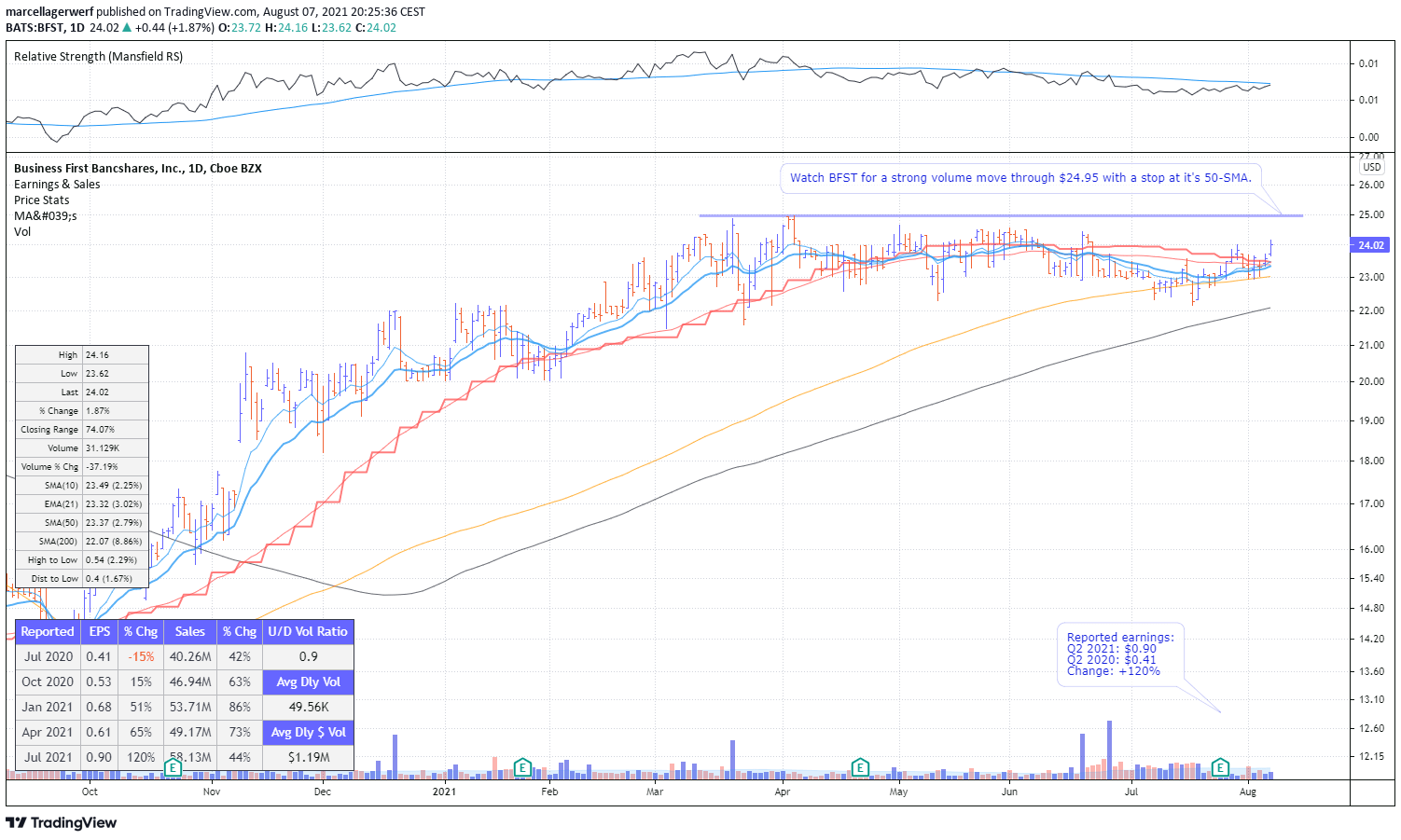Viewport: 1401px width, 840px height.
Task: Click the '% Change' row showing 1.87%
Action: [x=82, y=411]
